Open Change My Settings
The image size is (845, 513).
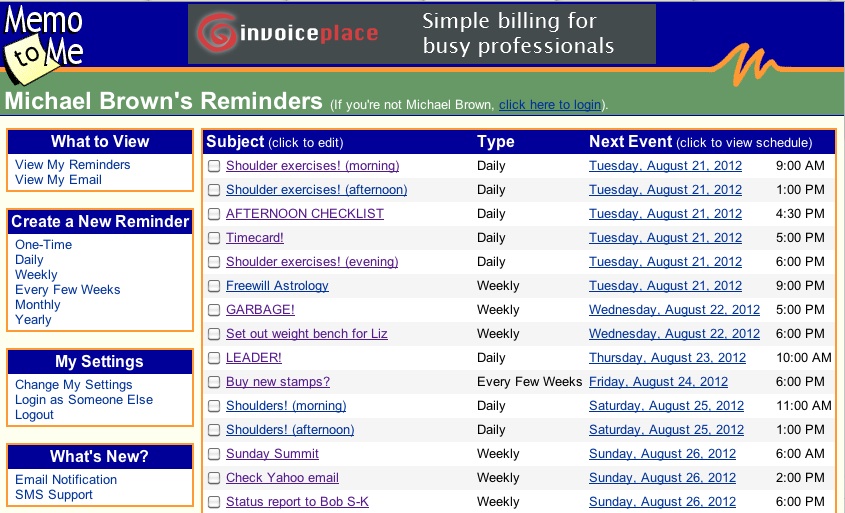73,385
